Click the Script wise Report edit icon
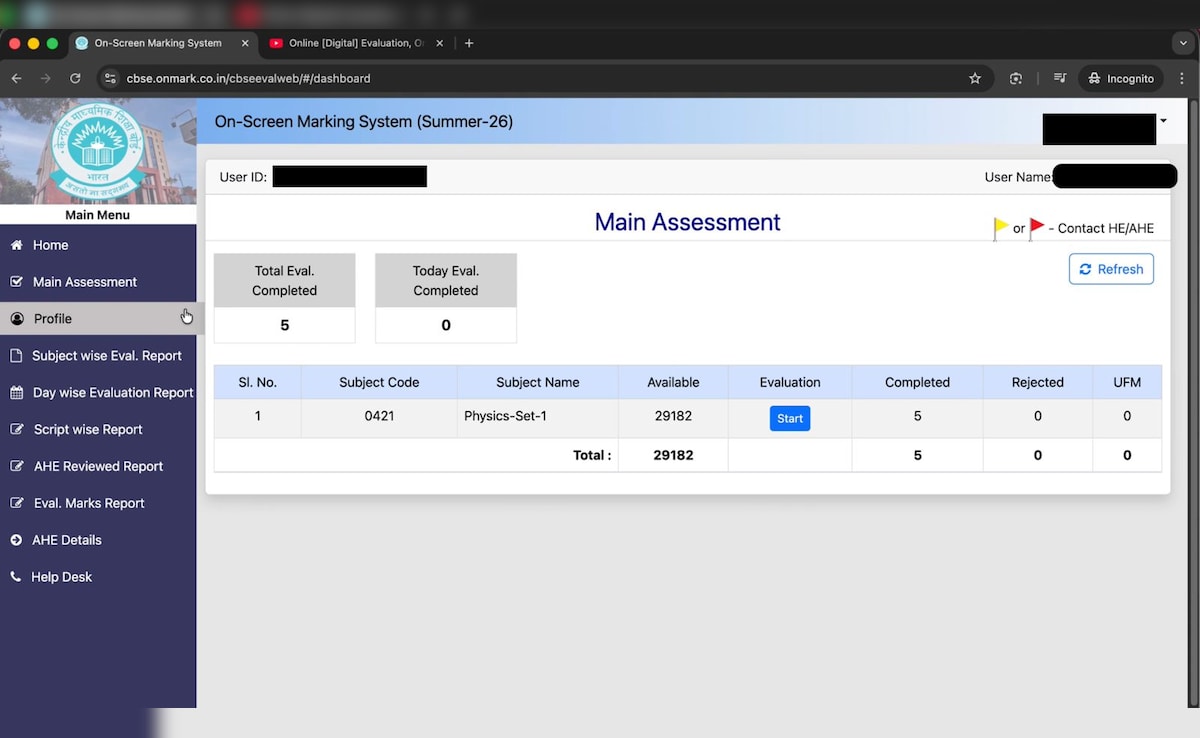 coord(17,430)
